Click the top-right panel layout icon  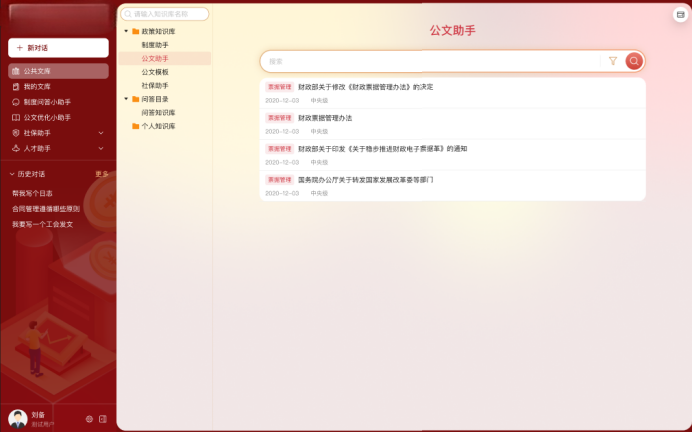tap(680, 14)
